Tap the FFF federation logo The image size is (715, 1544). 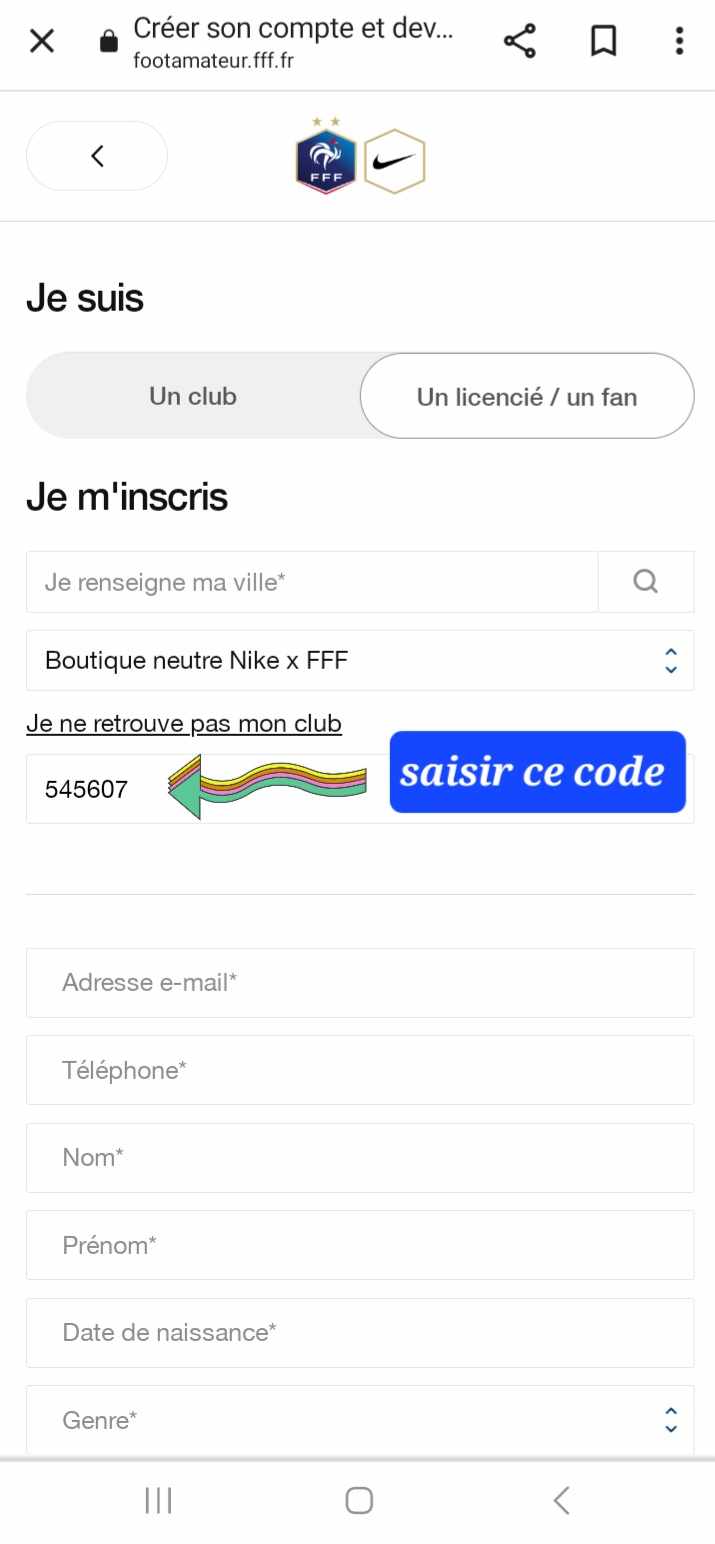coord(326,157)
